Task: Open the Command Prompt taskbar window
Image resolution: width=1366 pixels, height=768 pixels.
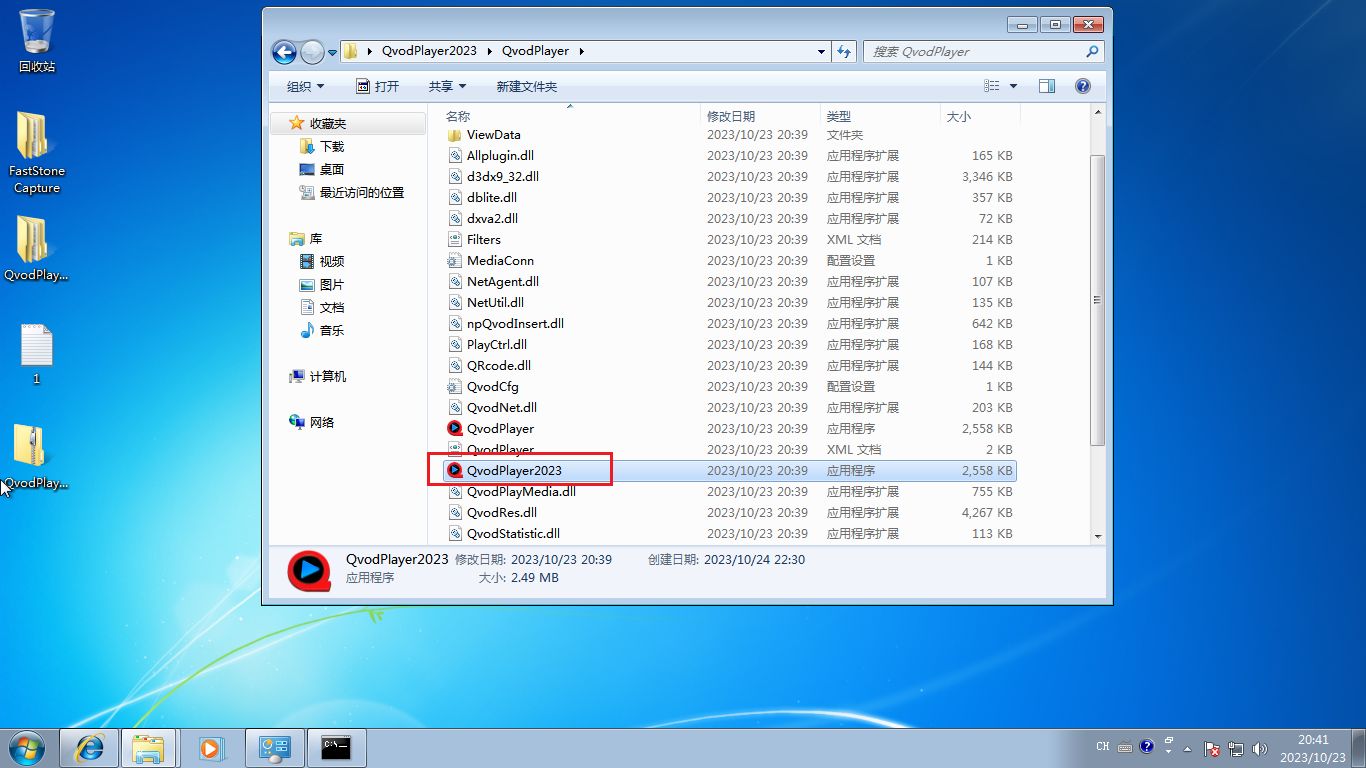Action: pos(336,747)
